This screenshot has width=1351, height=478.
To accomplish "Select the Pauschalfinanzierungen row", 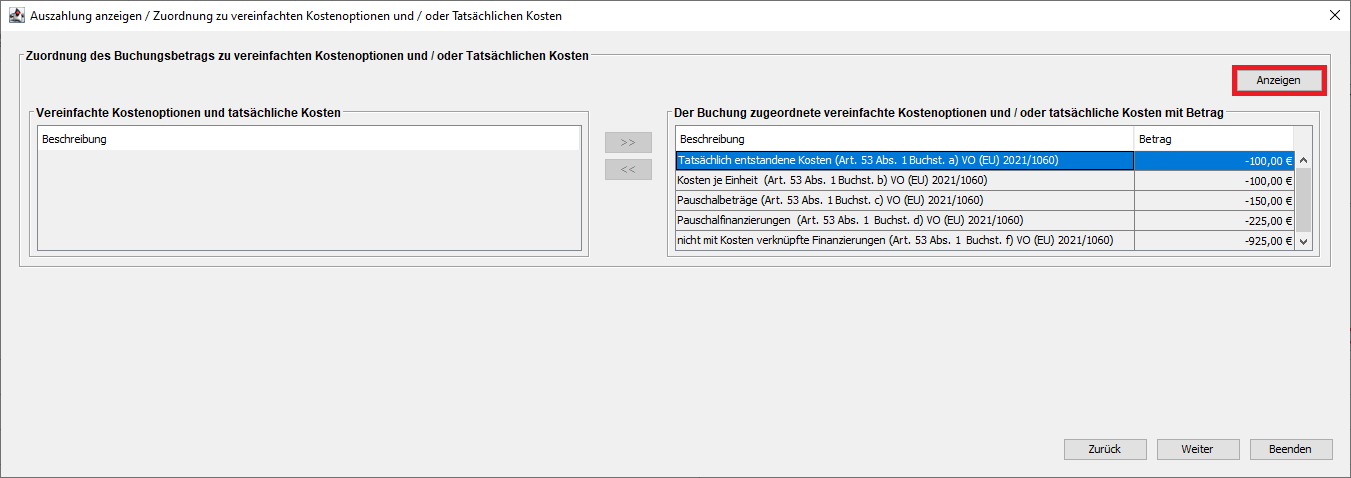I will point(904,220).
